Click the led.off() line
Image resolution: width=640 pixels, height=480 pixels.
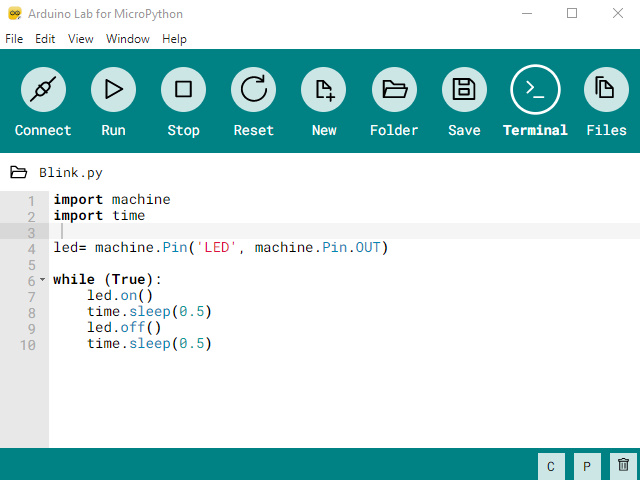(124, 327)
